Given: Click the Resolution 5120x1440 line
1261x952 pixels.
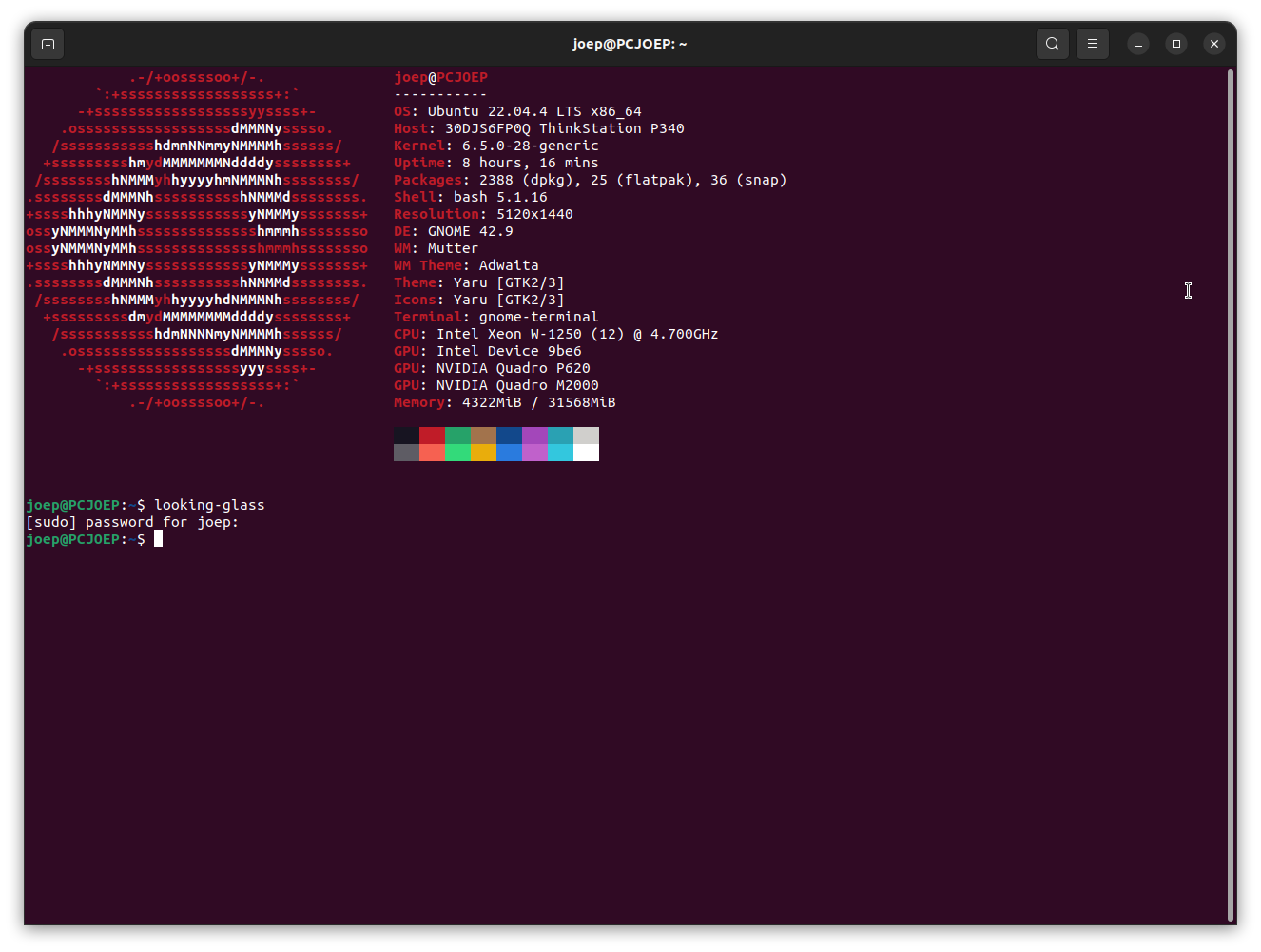Looking at the screenshot, I should click(483, 214).
